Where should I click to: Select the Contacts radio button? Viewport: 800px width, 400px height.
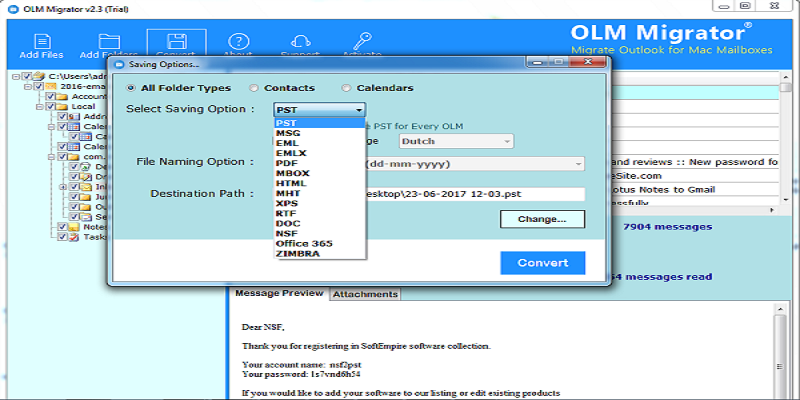coord(254,88)
